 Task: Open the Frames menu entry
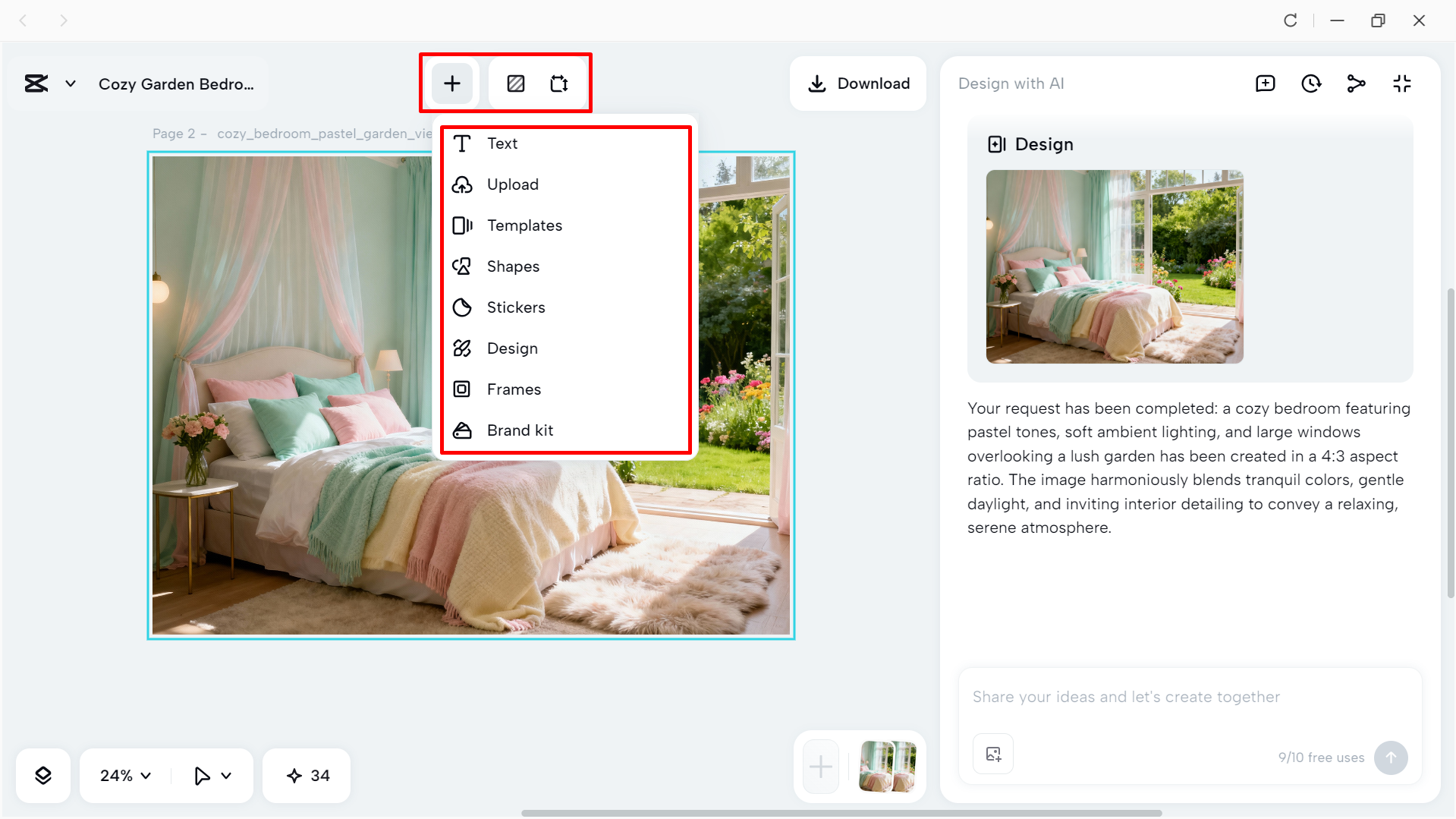pyautogui.click(x=514, y=389)
